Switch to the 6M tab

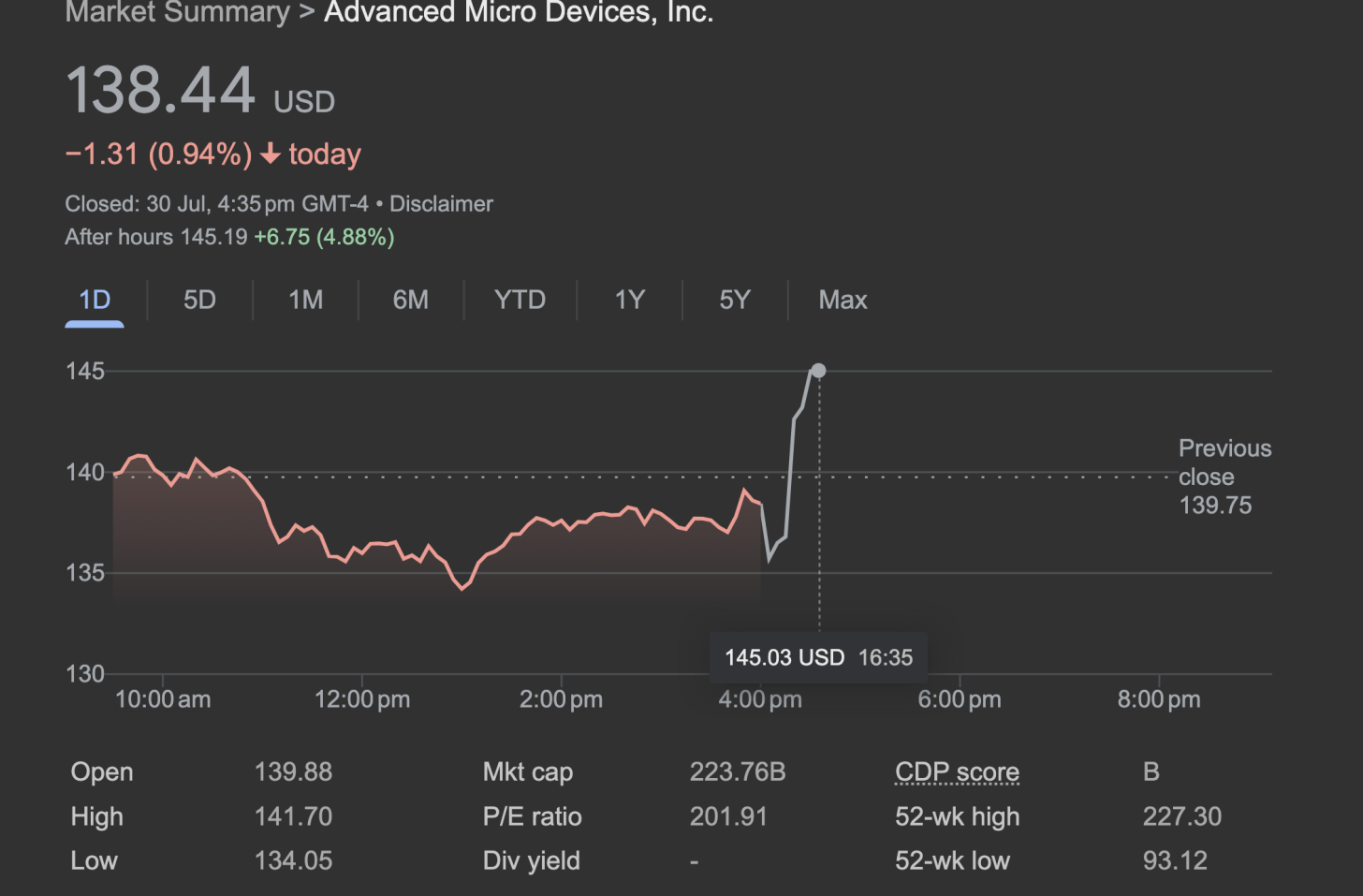click(x=410, y=301)
